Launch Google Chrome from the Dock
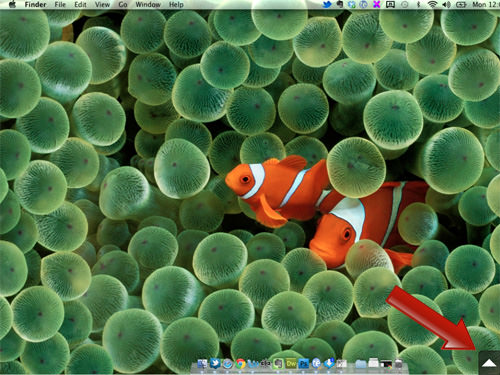 point(240,364)
